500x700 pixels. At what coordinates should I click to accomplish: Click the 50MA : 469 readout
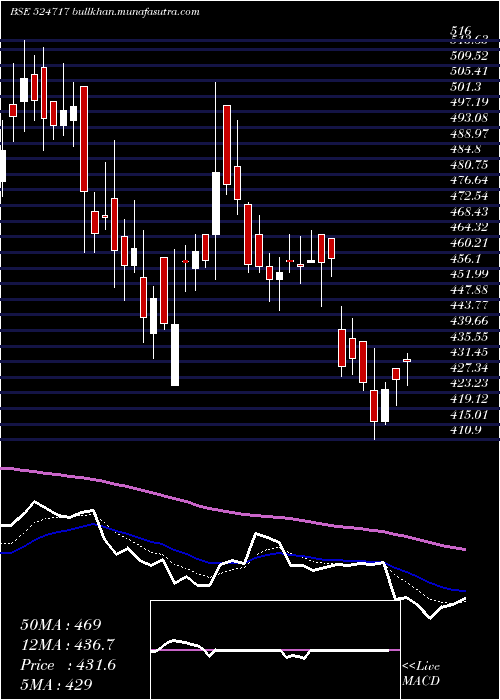tap(61, 625)
